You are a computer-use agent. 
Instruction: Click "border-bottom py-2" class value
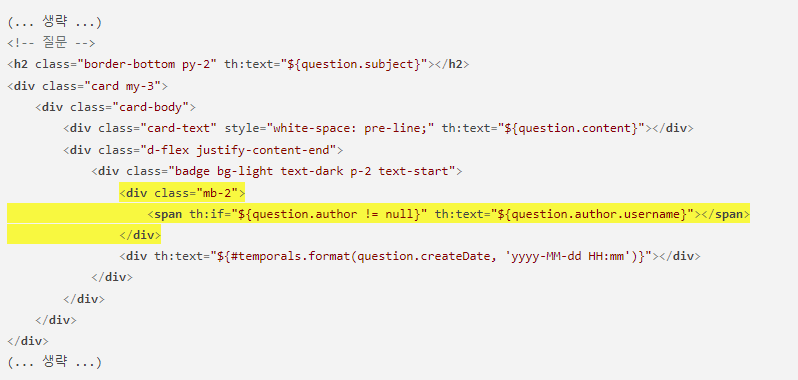tap(147, 65)
